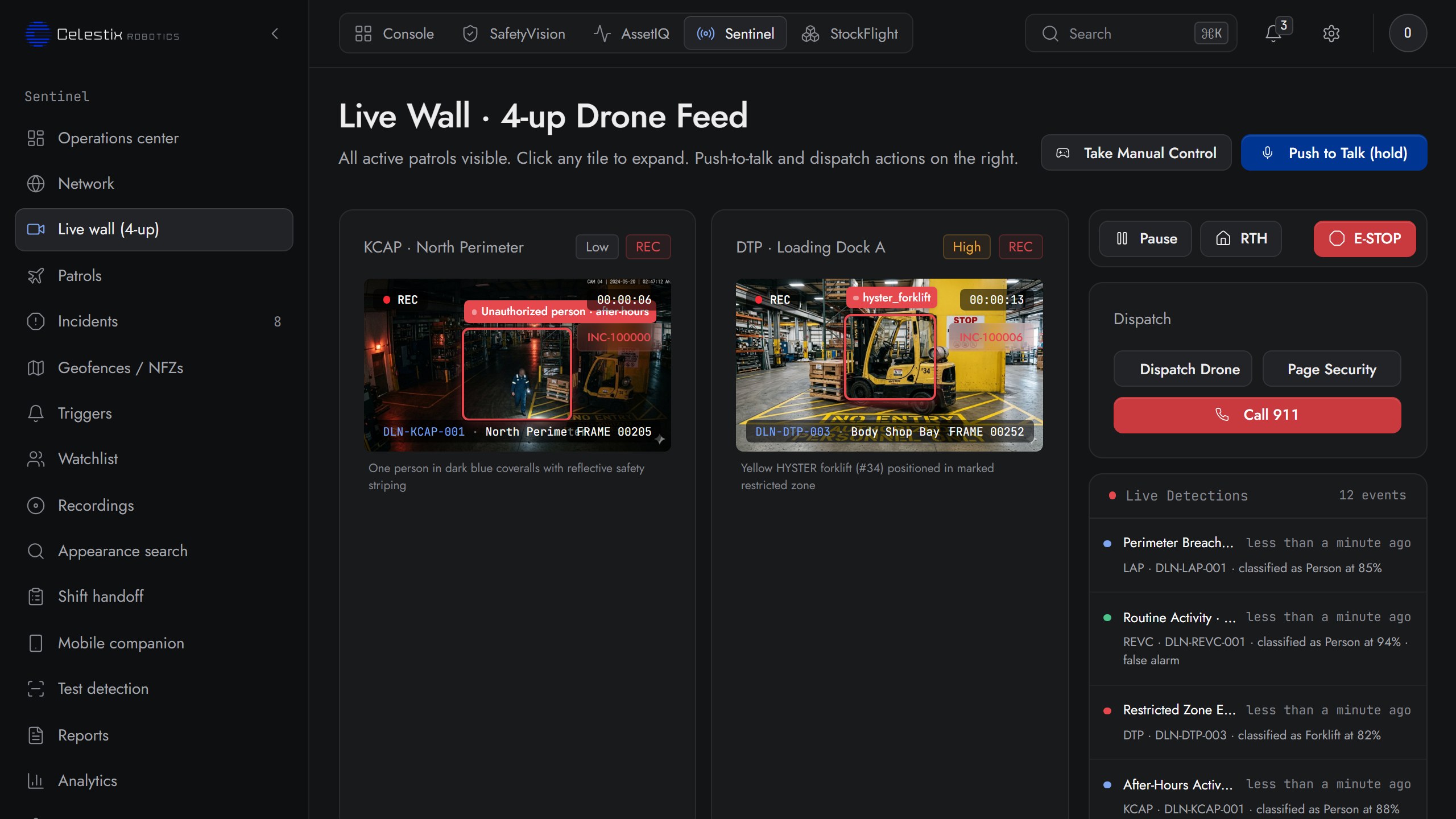1456x819 pixels.
Task: Click Dispatch Drone button
Action: [1182, 369]
